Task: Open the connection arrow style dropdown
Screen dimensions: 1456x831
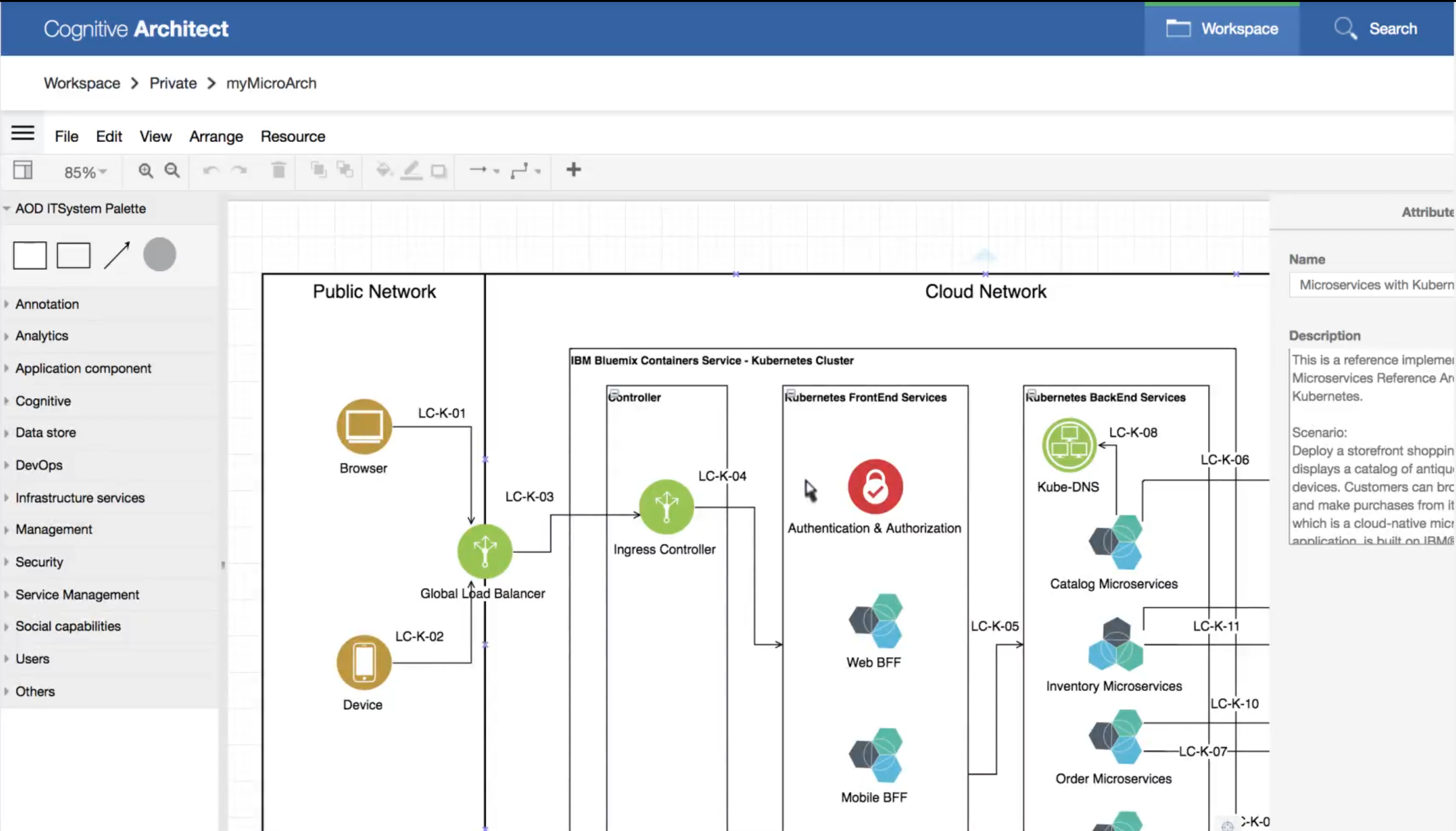Action: click(x=484, y=170)
